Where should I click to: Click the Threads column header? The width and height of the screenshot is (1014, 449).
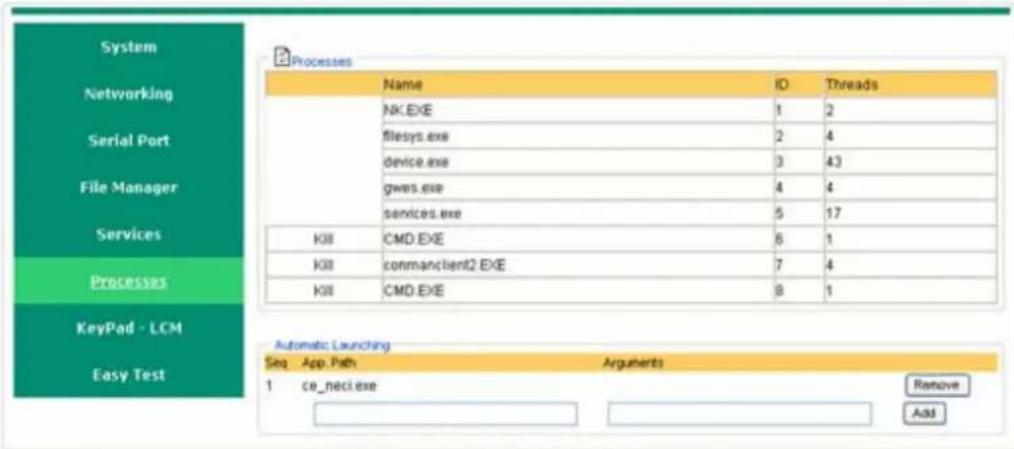[851, 84]
